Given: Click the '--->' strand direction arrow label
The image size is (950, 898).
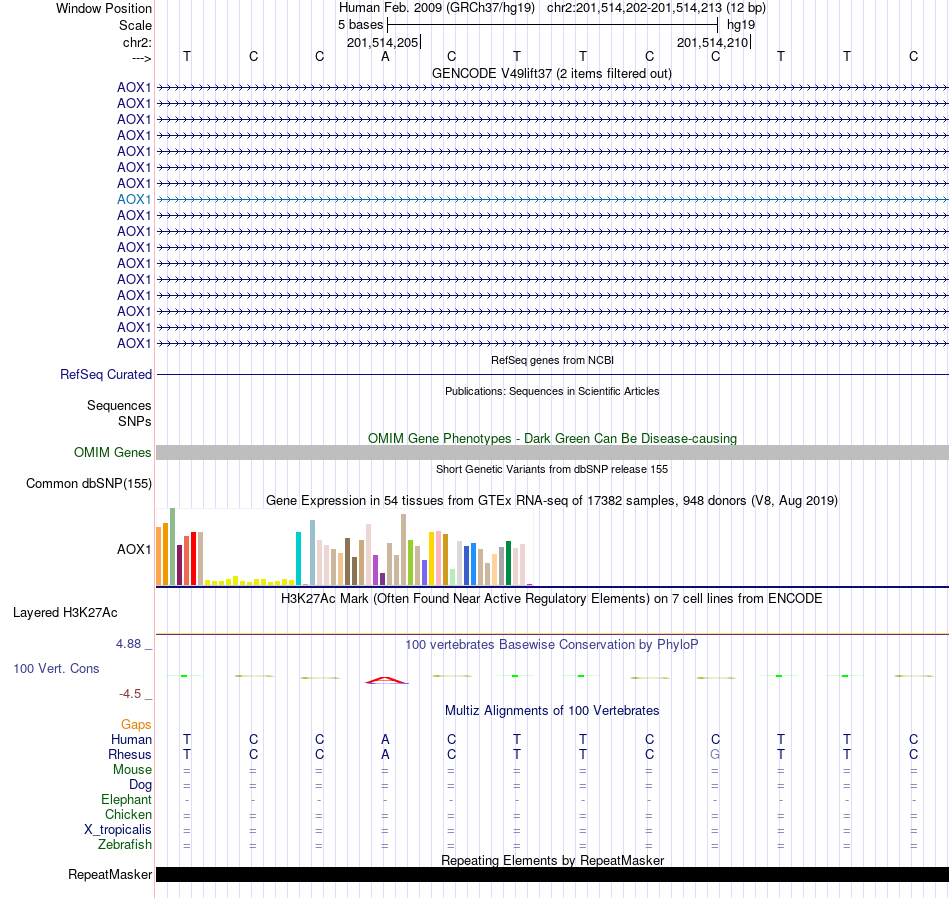Looking at the screenshot, I should click(x=141, y=58).
